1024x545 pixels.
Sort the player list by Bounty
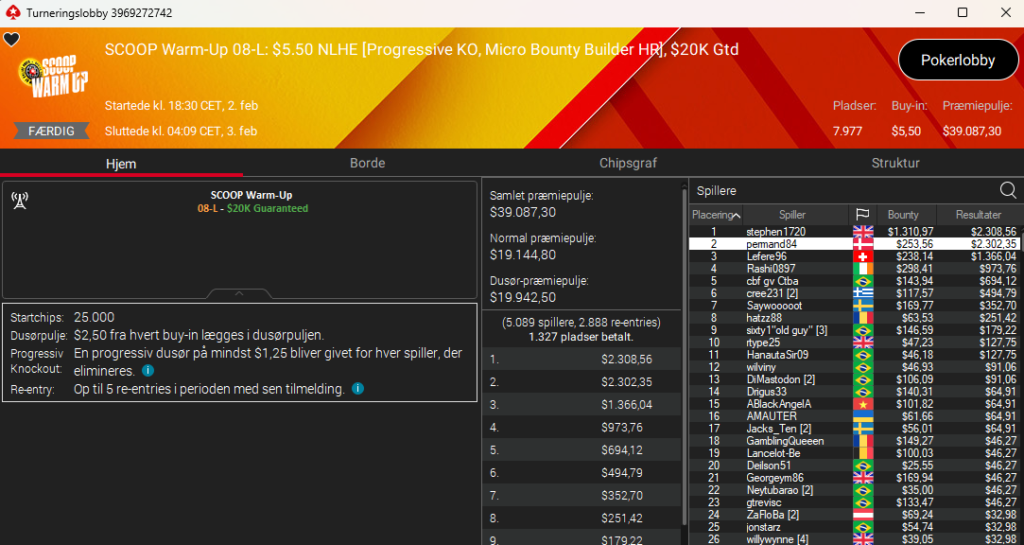(903, 215)
